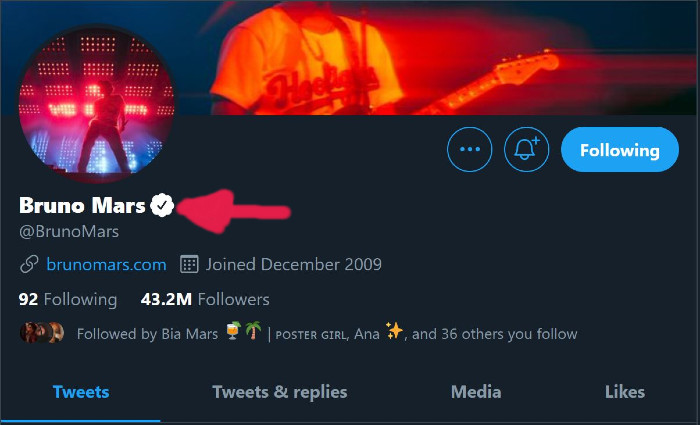Screen dimensions: 700x425
Task: Click the small follower avatars cluster
Action: coord(42,333)
